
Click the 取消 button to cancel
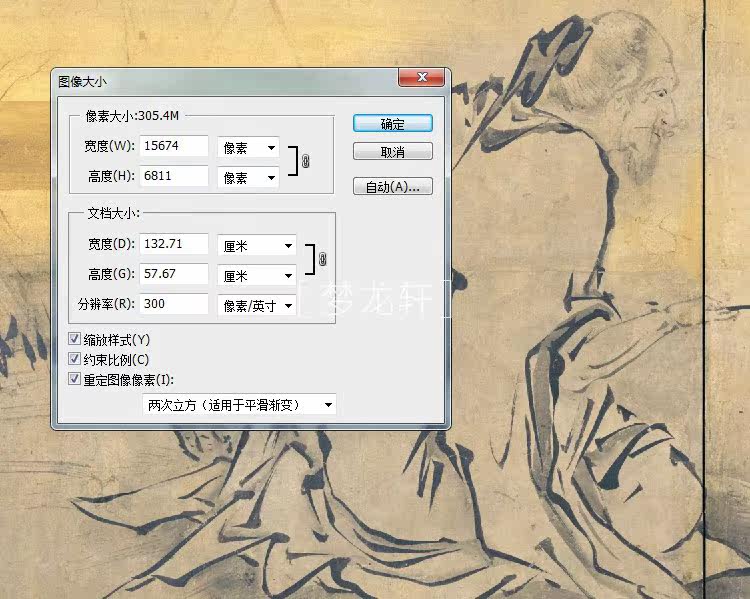pos(393,152)
